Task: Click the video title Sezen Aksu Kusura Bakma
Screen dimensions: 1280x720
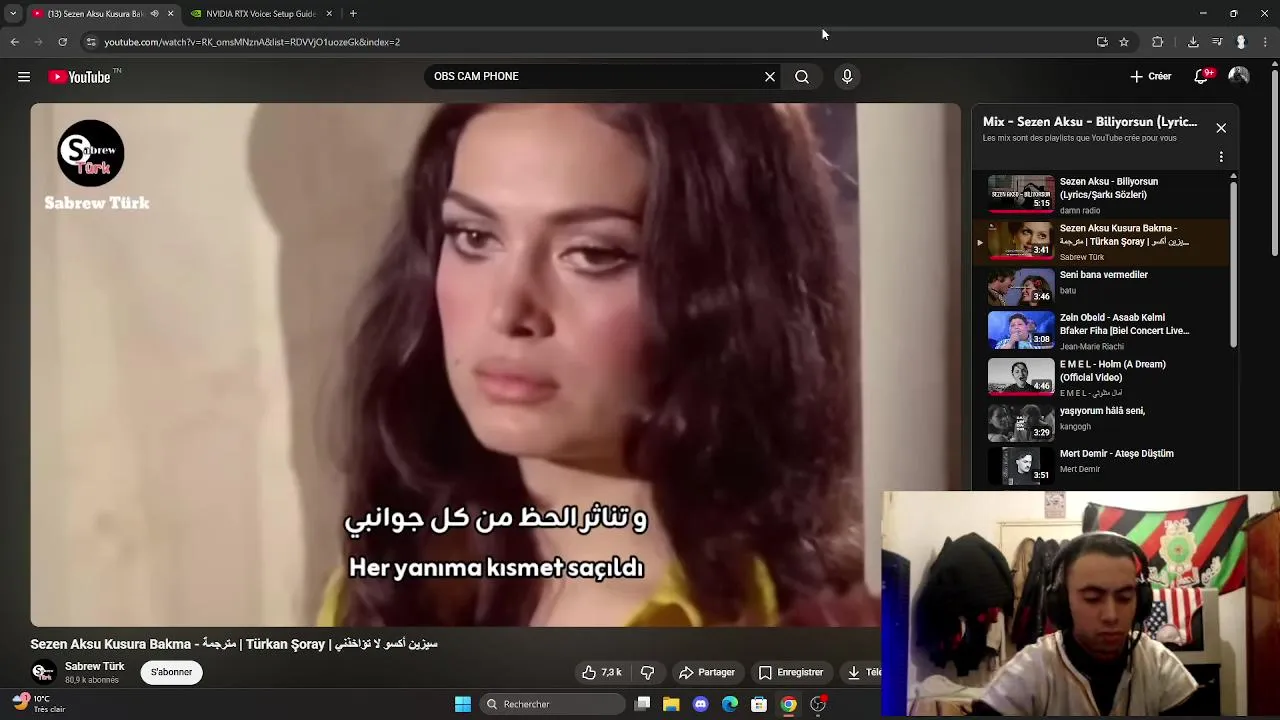Action: pos(234,644)
